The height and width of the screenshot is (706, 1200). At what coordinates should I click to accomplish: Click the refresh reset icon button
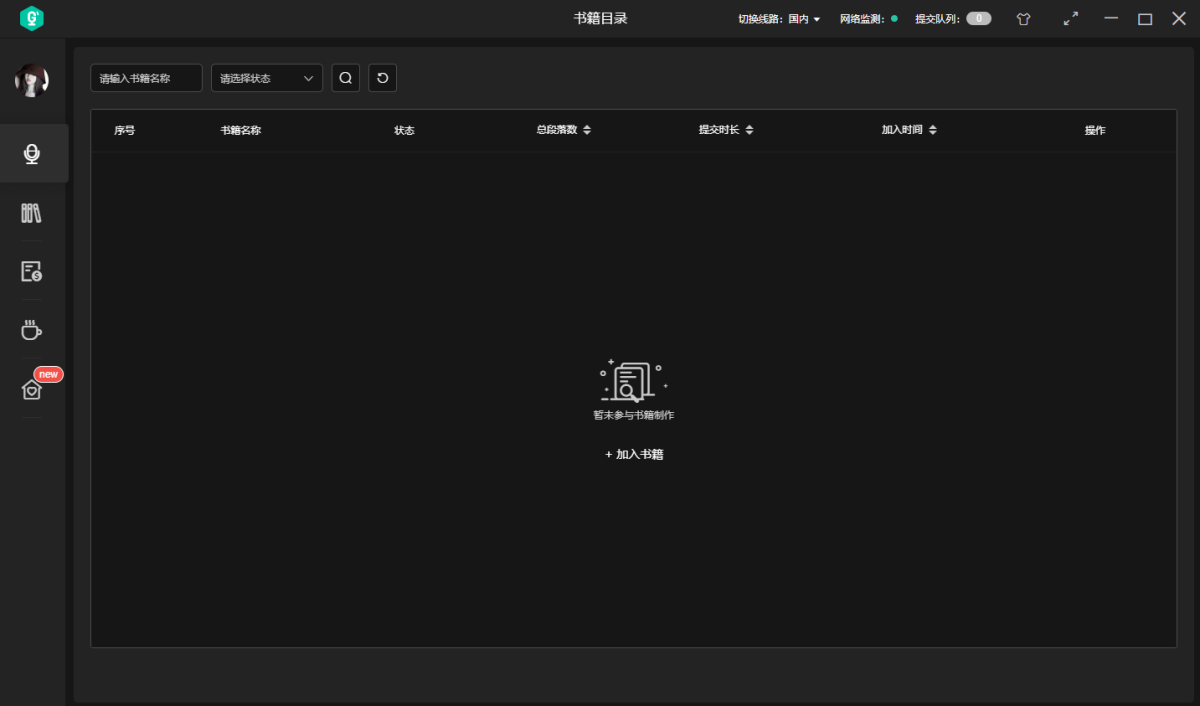(x=382, y=78)
